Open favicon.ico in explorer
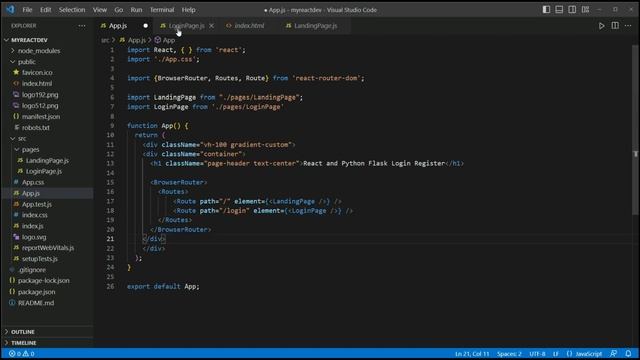This screenshot has height=360, width=640. coord(37,73)
